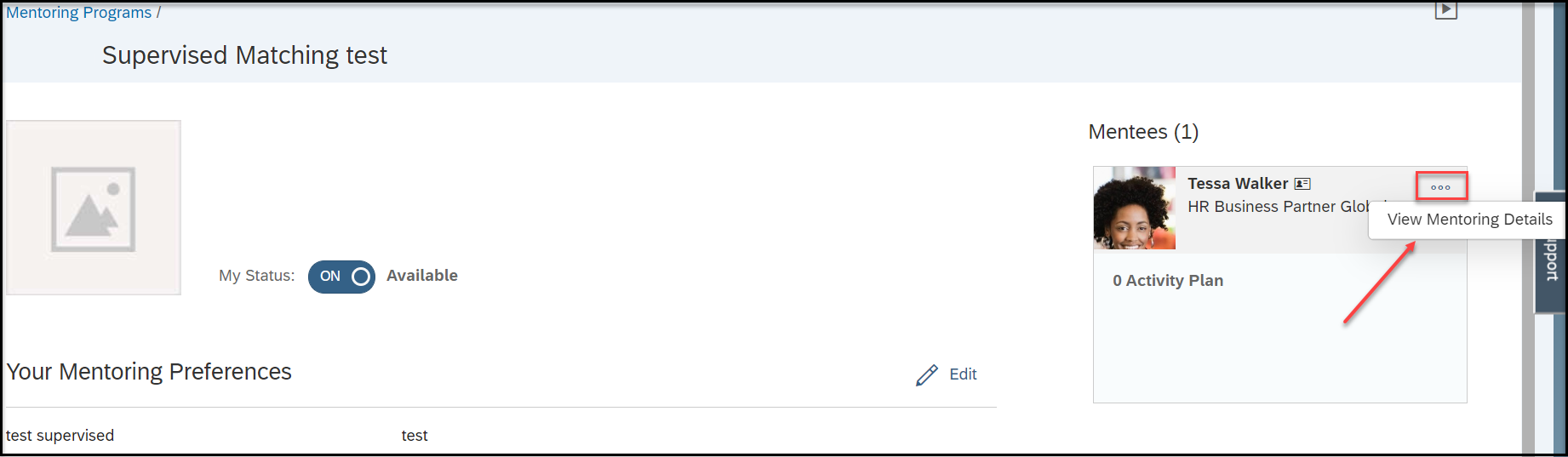Image resolution: width=1568 pixels, height=457 pixels.
Task: Open the Mentoring Programs breadcrumb link
Action: pos(78,13)
